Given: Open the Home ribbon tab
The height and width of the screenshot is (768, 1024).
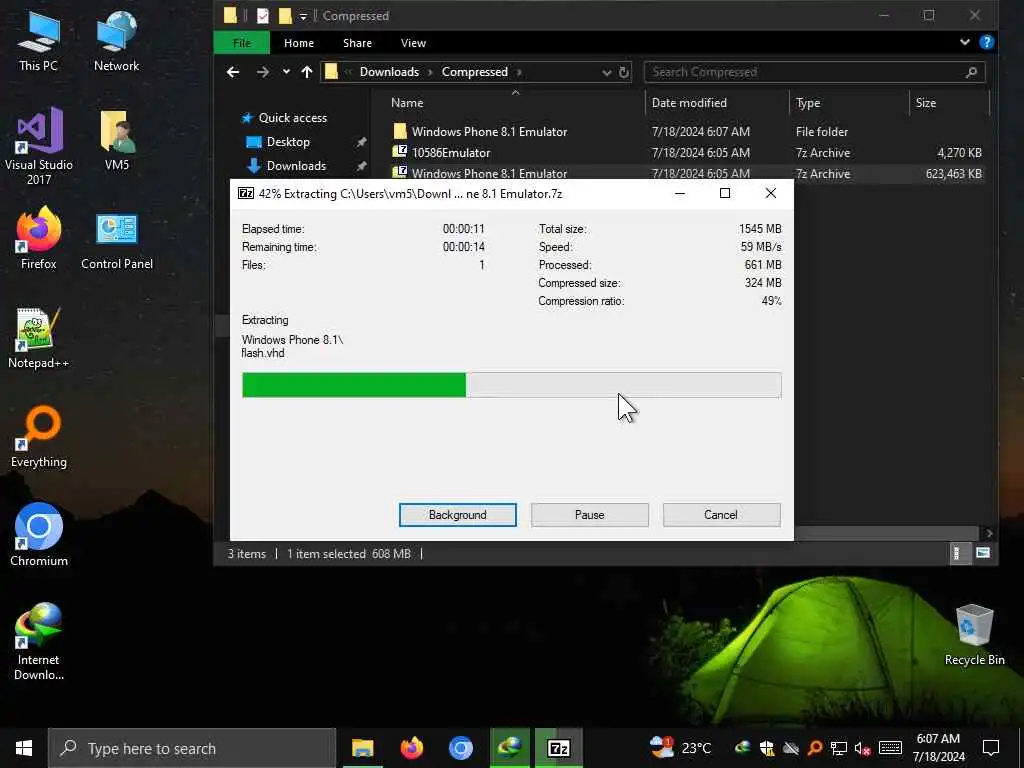Looking at the screenshot, I should pos(299,43).
